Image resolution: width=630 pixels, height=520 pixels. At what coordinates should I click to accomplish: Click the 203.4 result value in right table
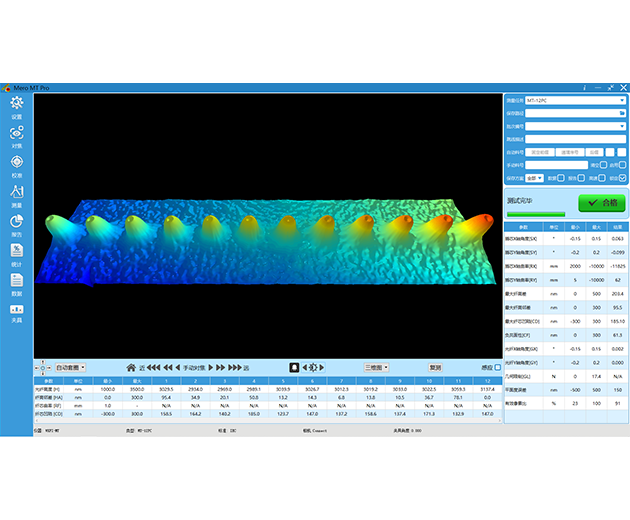click(618, 294)
